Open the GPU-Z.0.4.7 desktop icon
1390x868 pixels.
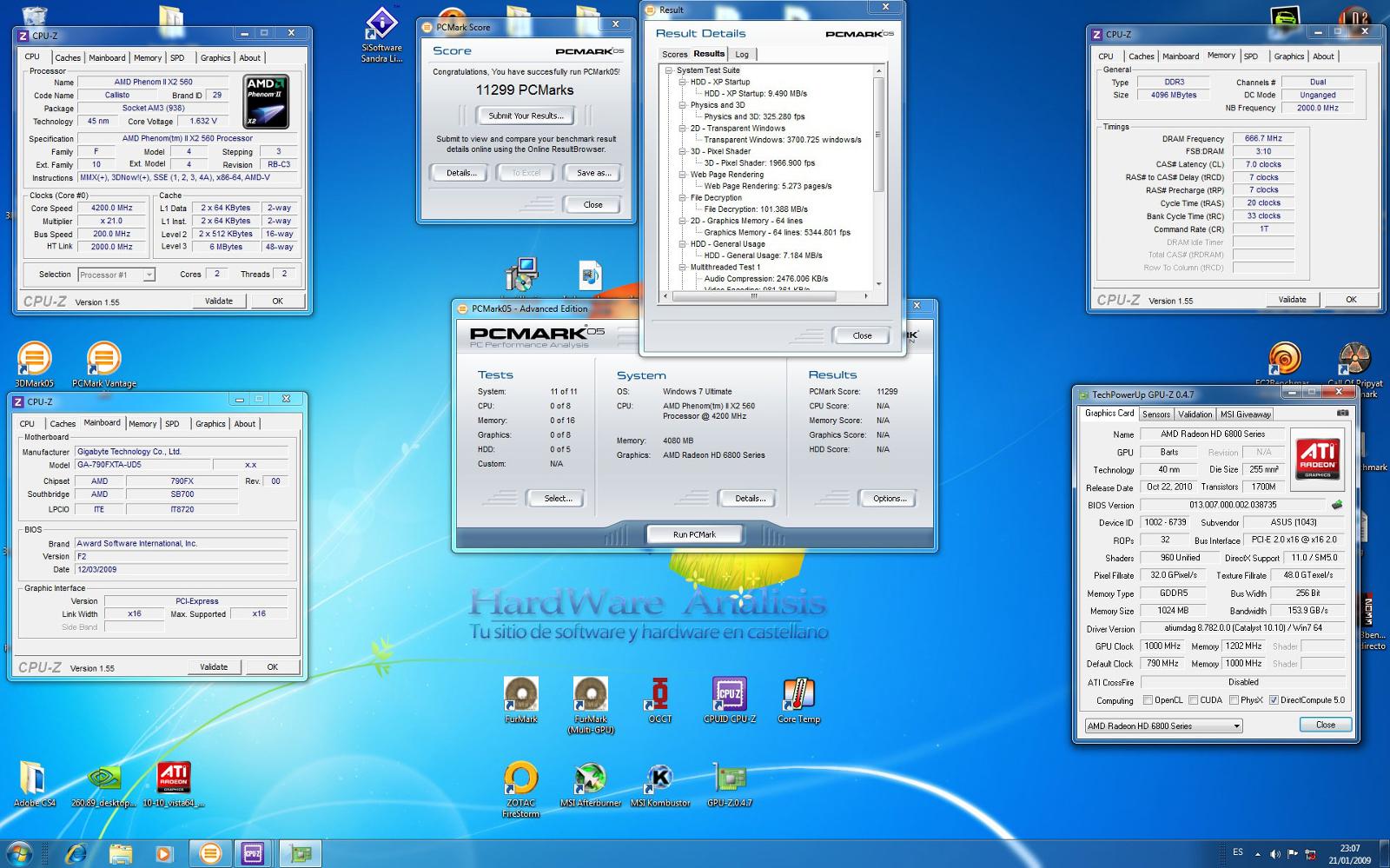pos(730,785)
